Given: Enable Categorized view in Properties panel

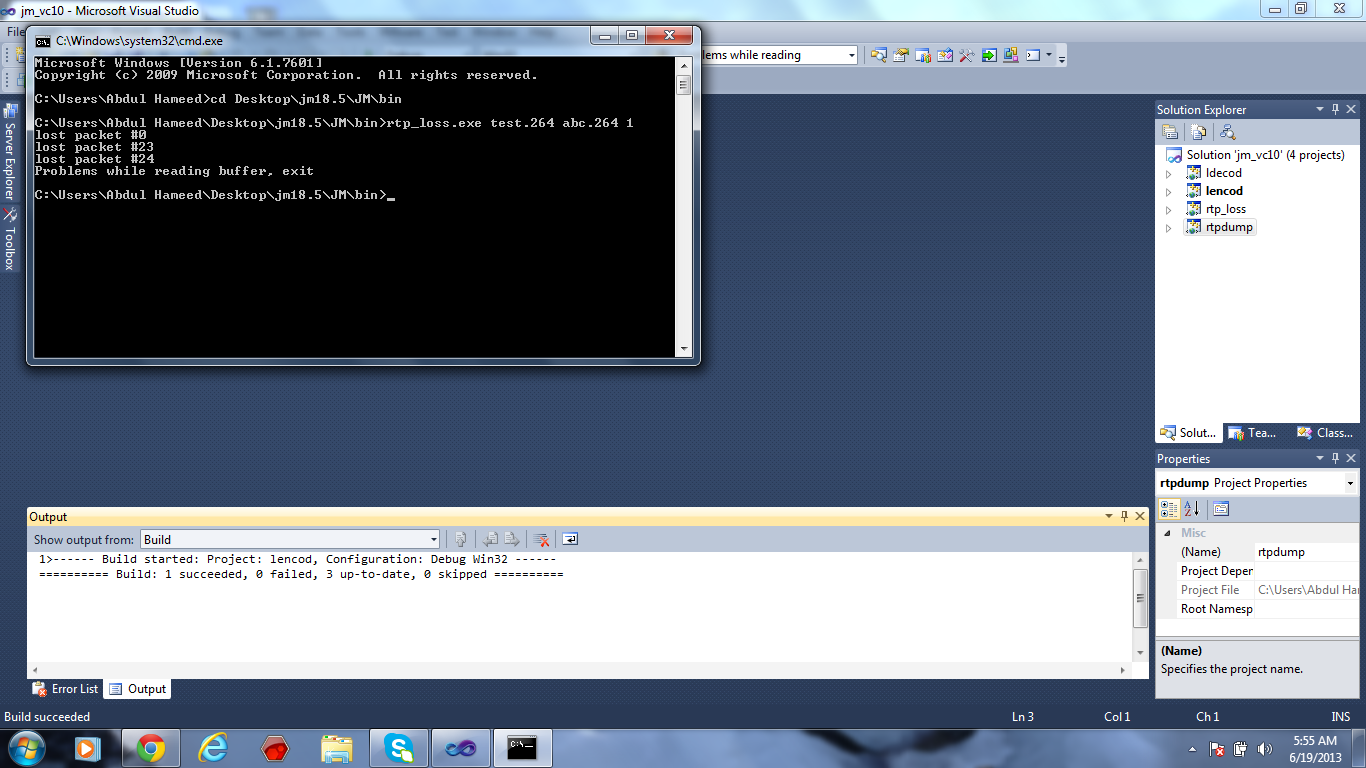Looking at the screenshot, I should (x=1169, y=509).
